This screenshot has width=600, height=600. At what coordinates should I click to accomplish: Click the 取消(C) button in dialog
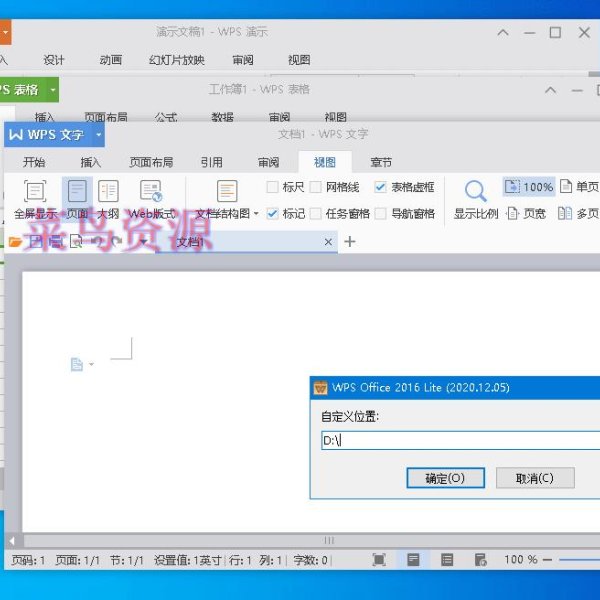click(x=535, y=478)
